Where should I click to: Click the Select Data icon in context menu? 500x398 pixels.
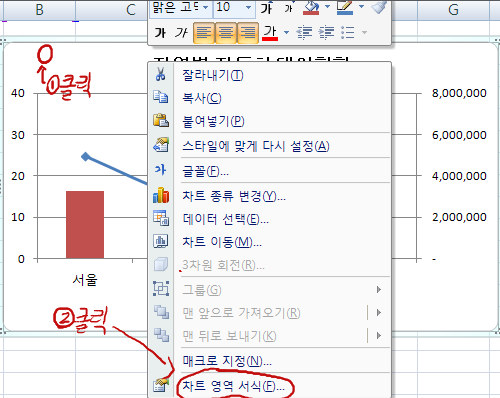click(x=161, y=218)
